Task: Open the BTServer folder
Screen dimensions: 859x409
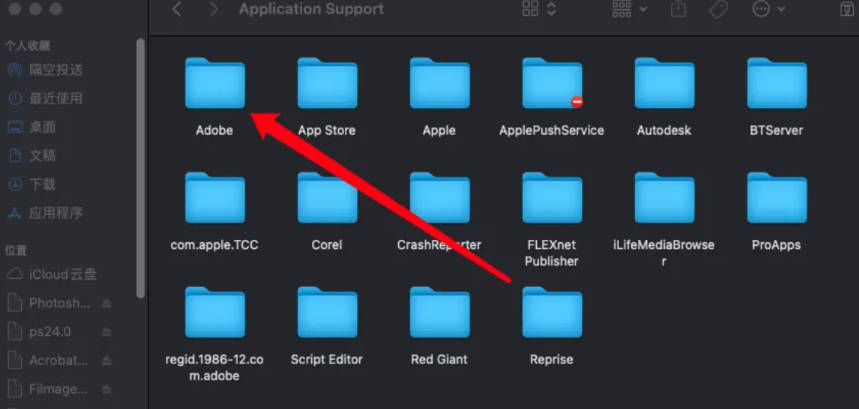Action: point(777,83)
